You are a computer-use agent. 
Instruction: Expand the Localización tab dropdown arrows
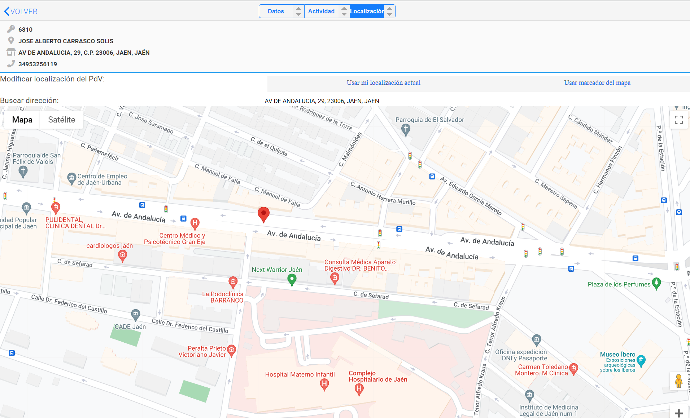389,11
